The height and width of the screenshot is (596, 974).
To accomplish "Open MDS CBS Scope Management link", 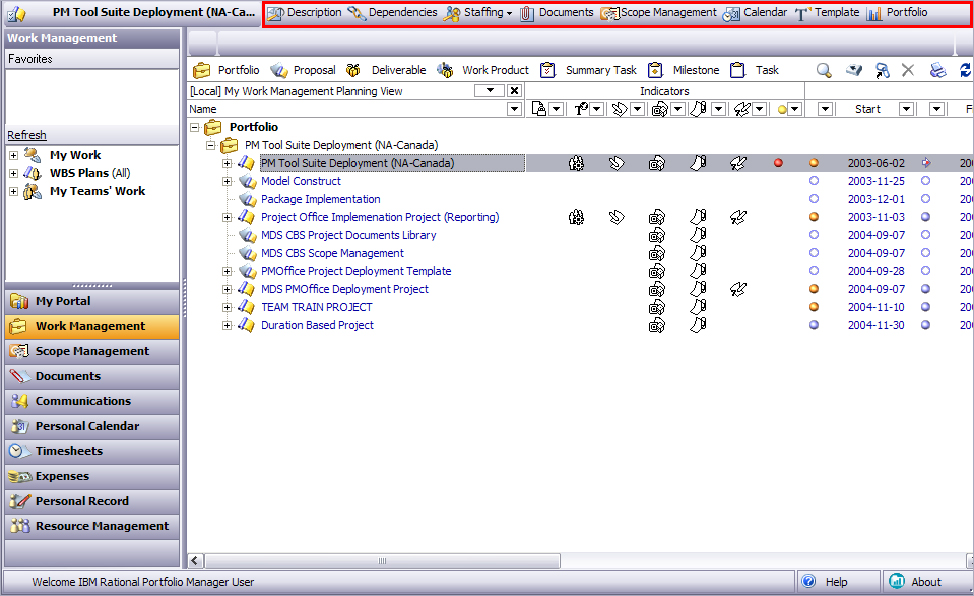I will pyautogui.click(x=332, y=254).
